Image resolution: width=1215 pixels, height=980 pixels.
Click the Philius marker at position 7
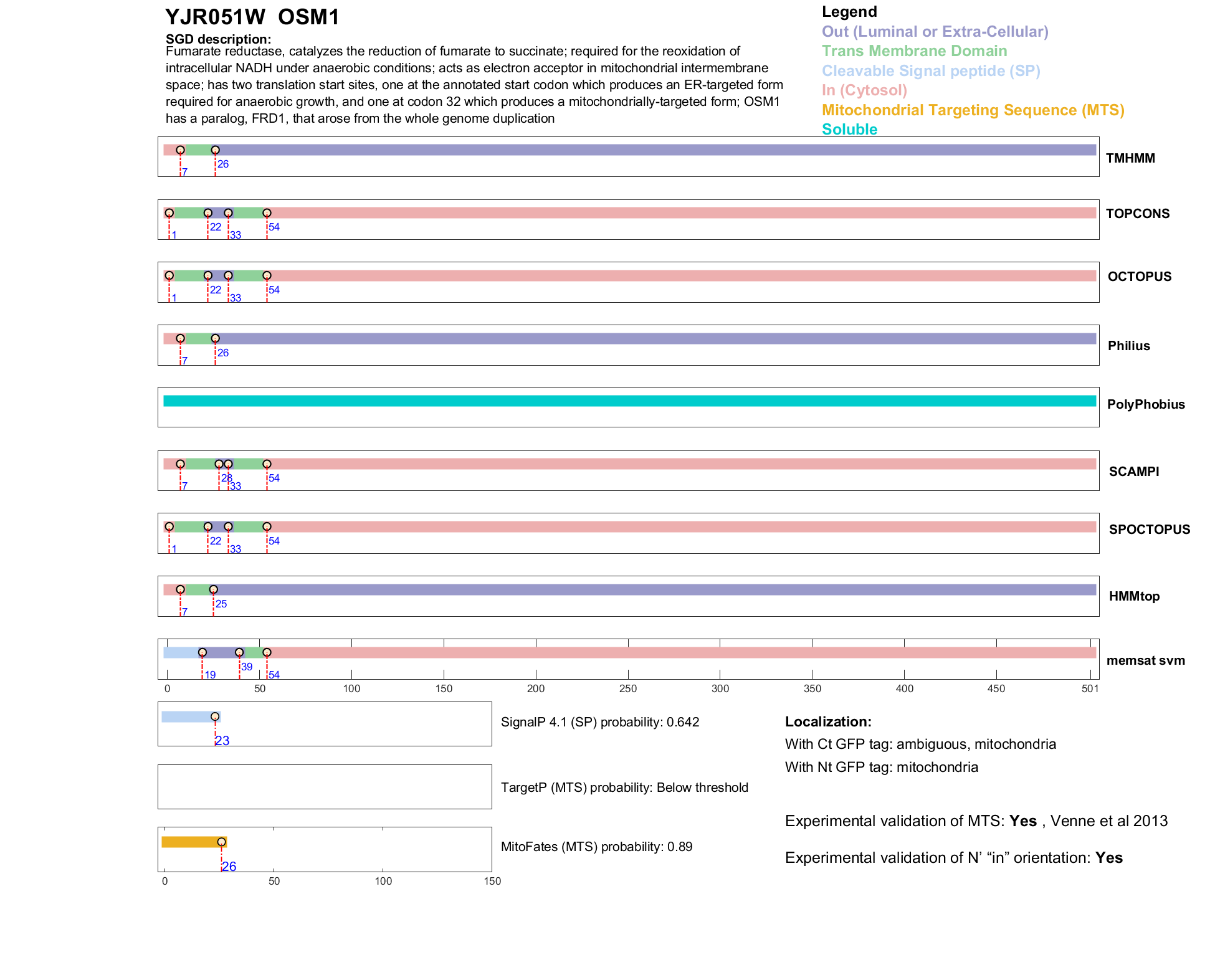pyautogui.click(x=180, y=338)
